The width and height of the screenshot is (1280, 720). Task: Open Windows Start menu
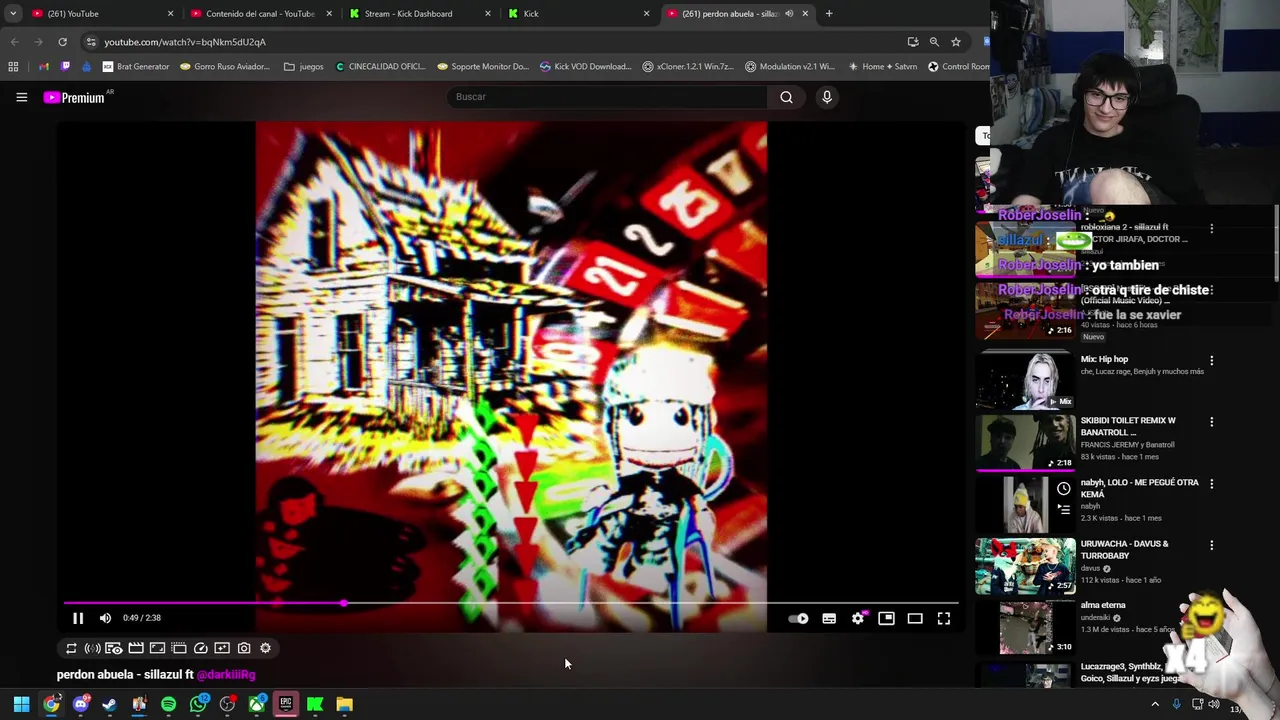point(21,704)
